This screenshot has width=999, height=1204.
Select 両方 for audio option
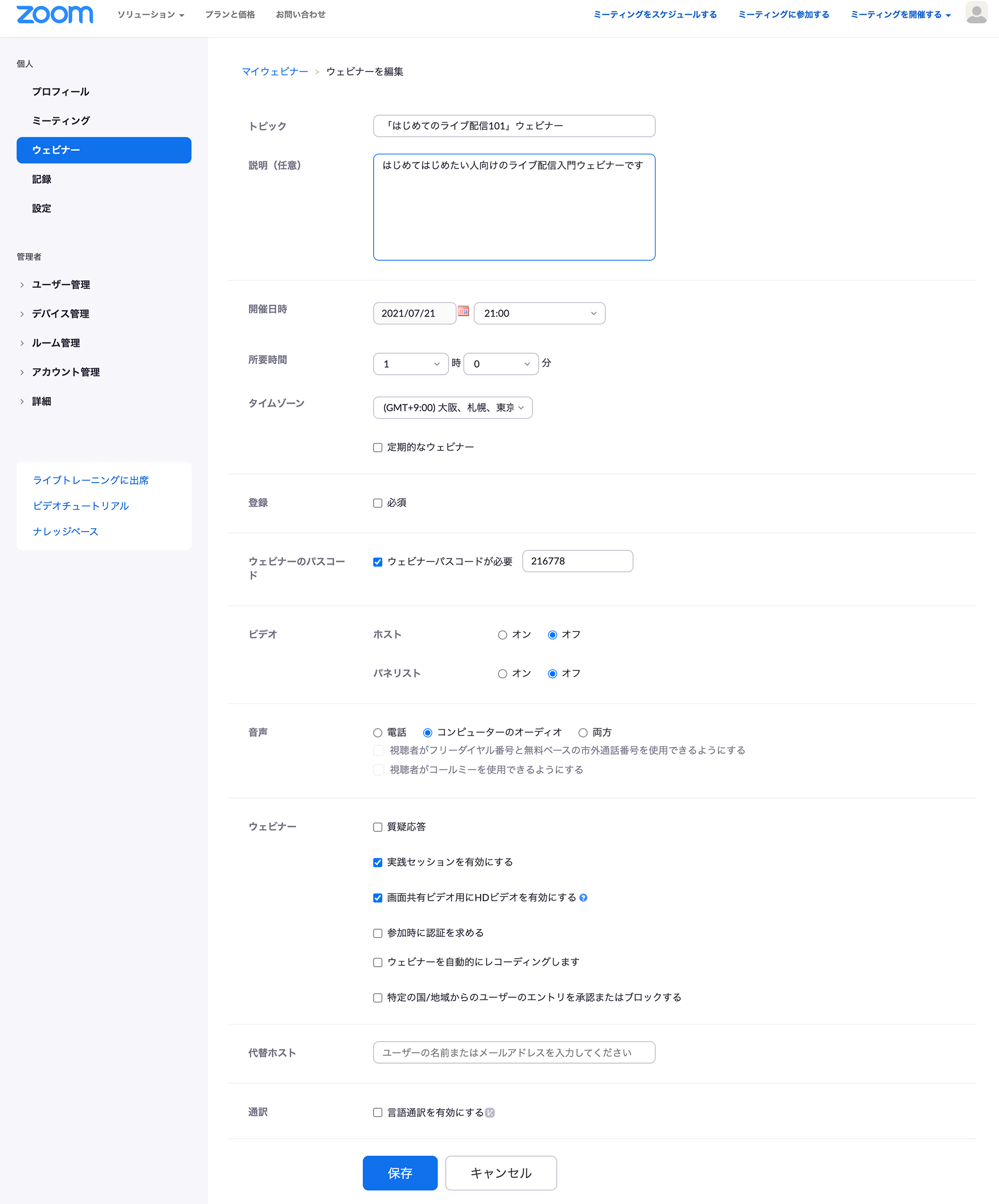point(583,731)
